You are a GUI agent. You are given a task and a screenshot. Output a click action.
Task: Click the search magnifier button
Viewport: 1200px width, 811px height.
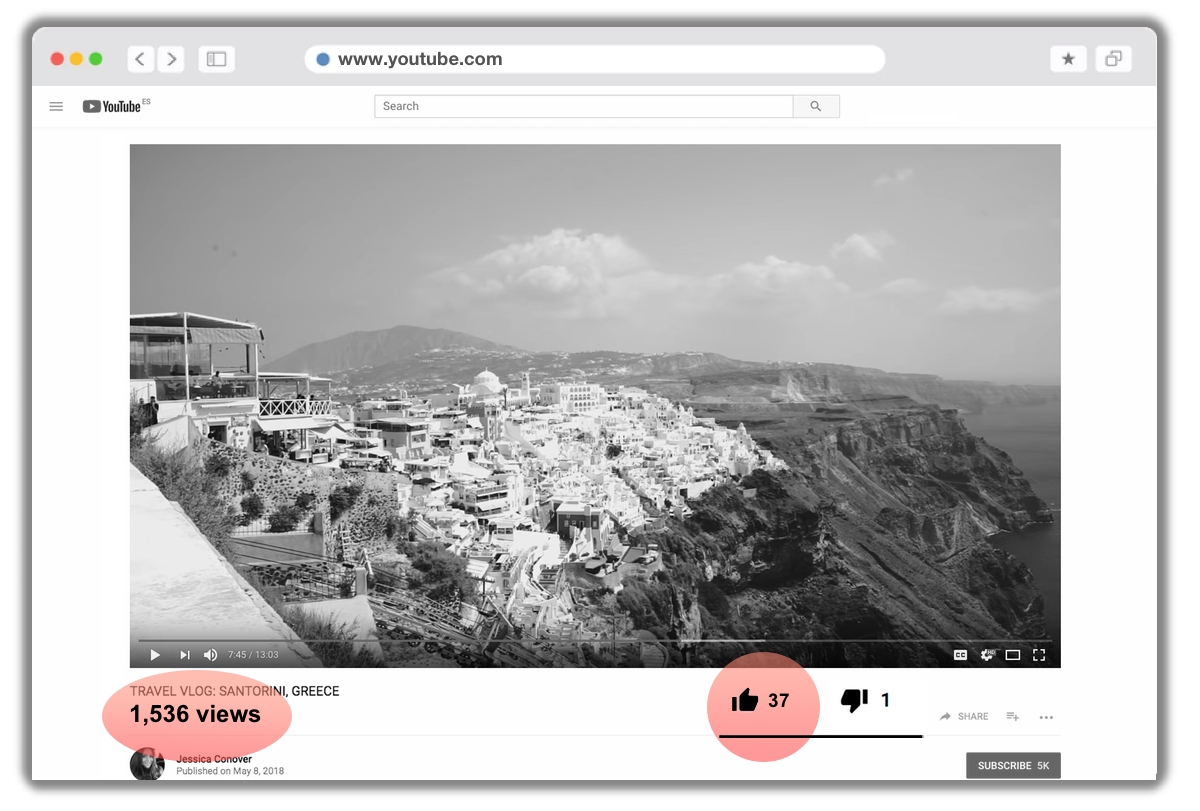[816, 106]
